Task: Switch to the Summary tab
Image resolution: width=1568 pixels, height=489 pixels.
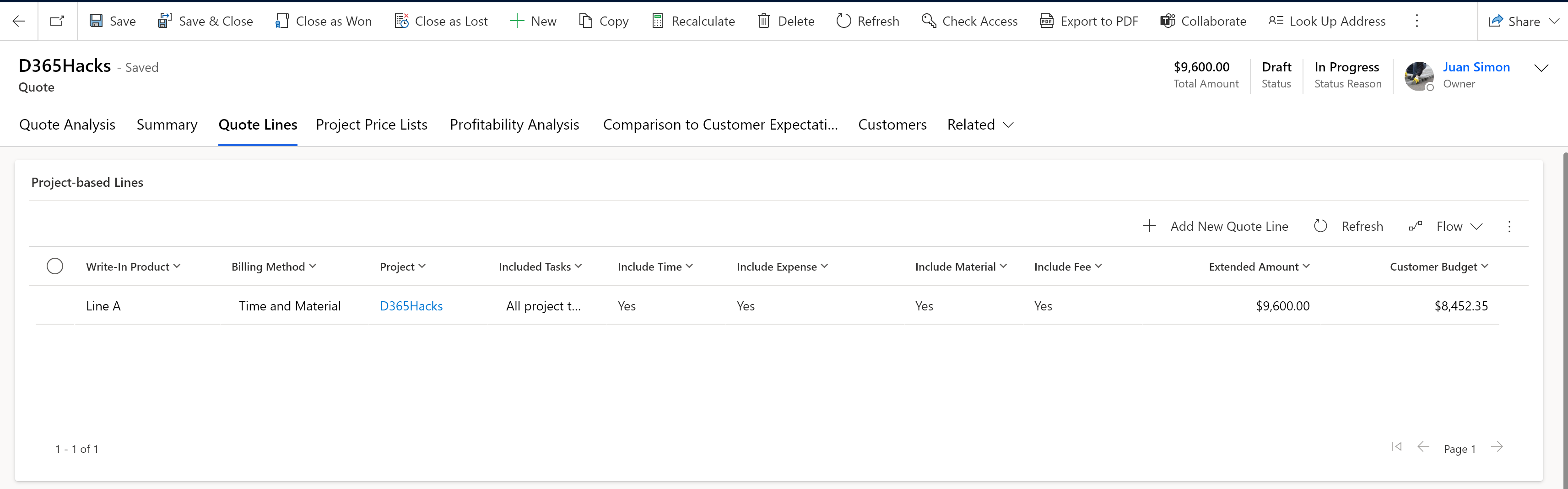Action: (167, 125)
